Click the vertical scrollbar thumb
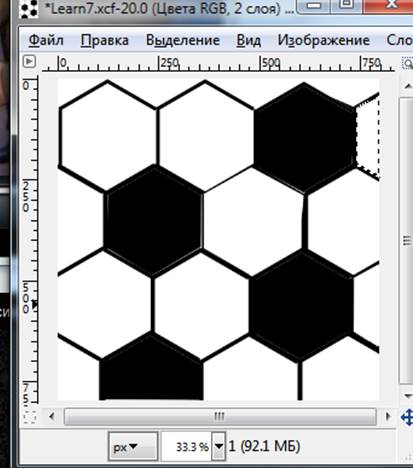Viewport: 413px width, 468px height. 407,240
